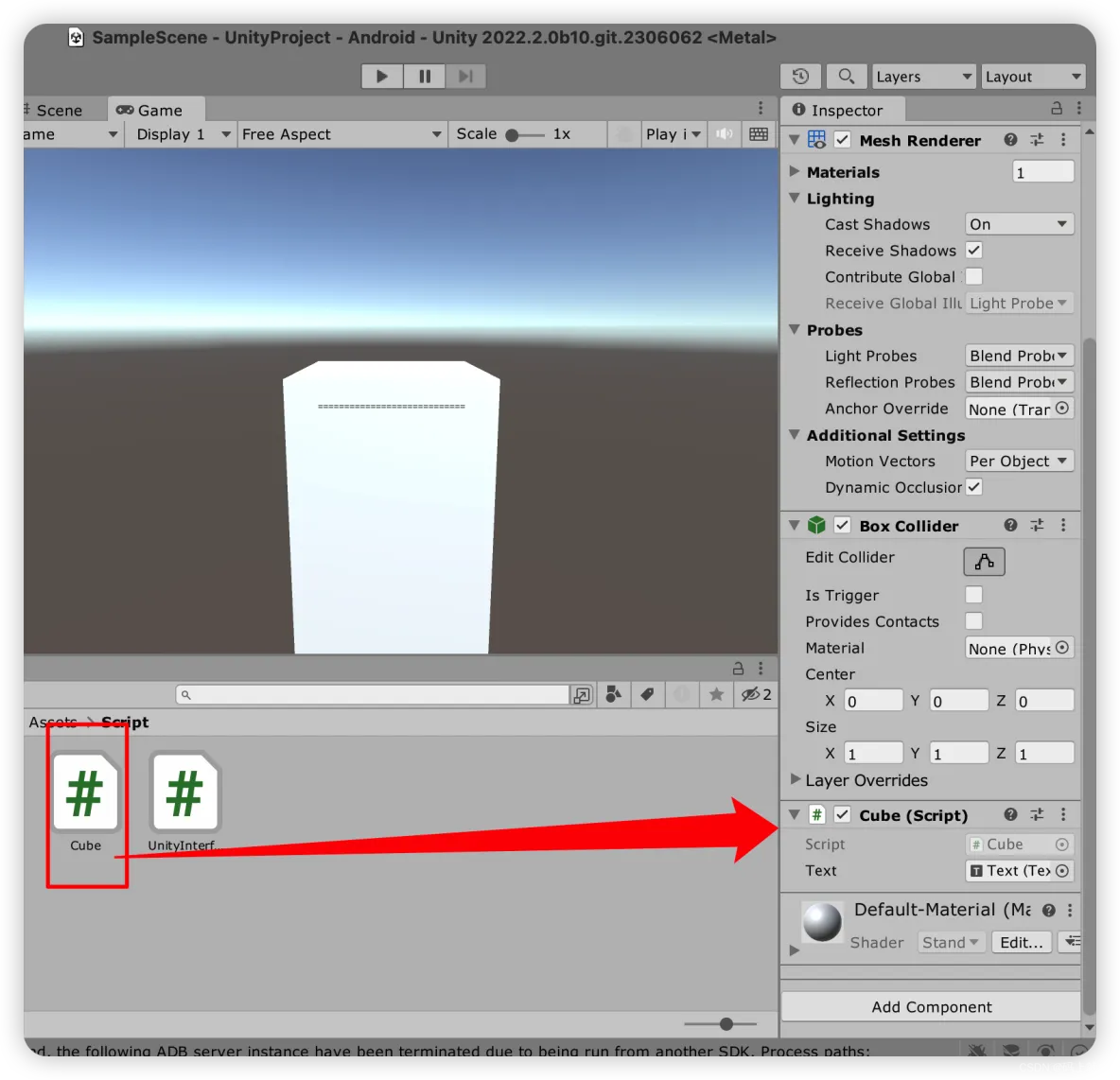Open Cube (Script) help icon

pos(1010,815)
